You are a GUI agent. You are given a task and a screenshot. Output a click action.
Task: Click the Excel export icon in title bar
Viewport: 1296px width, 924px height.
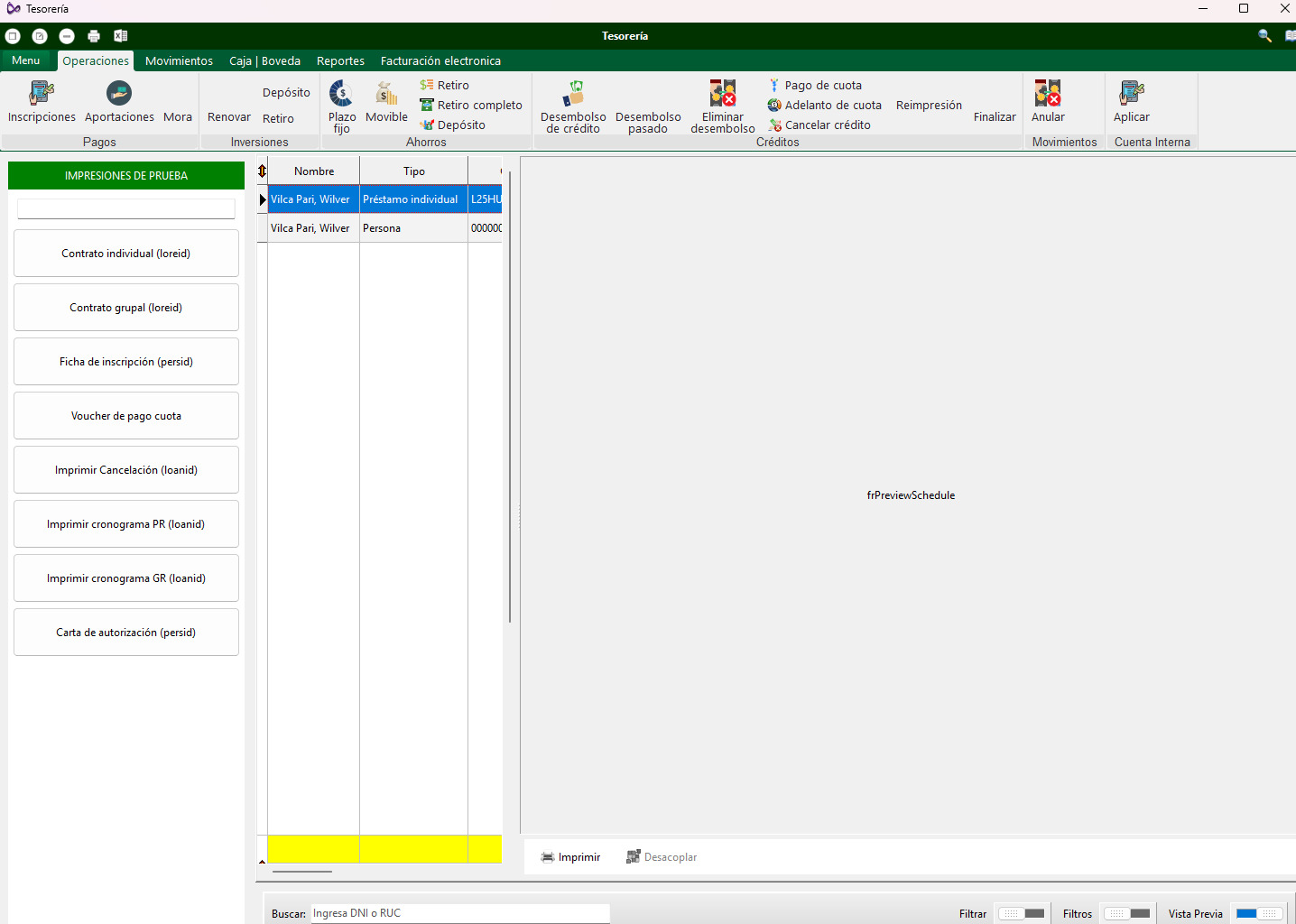coord(121,36)
